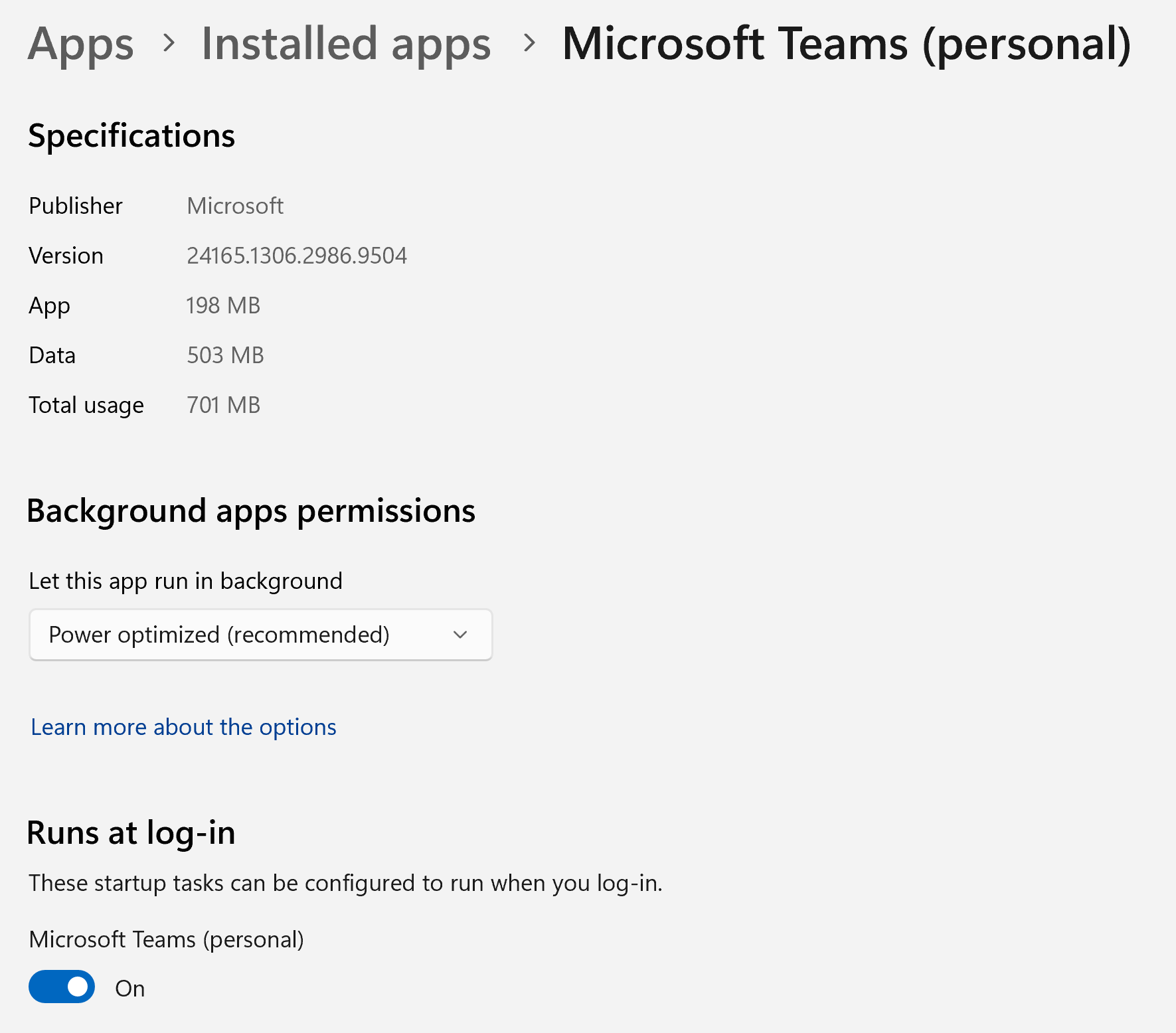
Task: Open 'Learn more about the options' link
Action: [184, 727]
